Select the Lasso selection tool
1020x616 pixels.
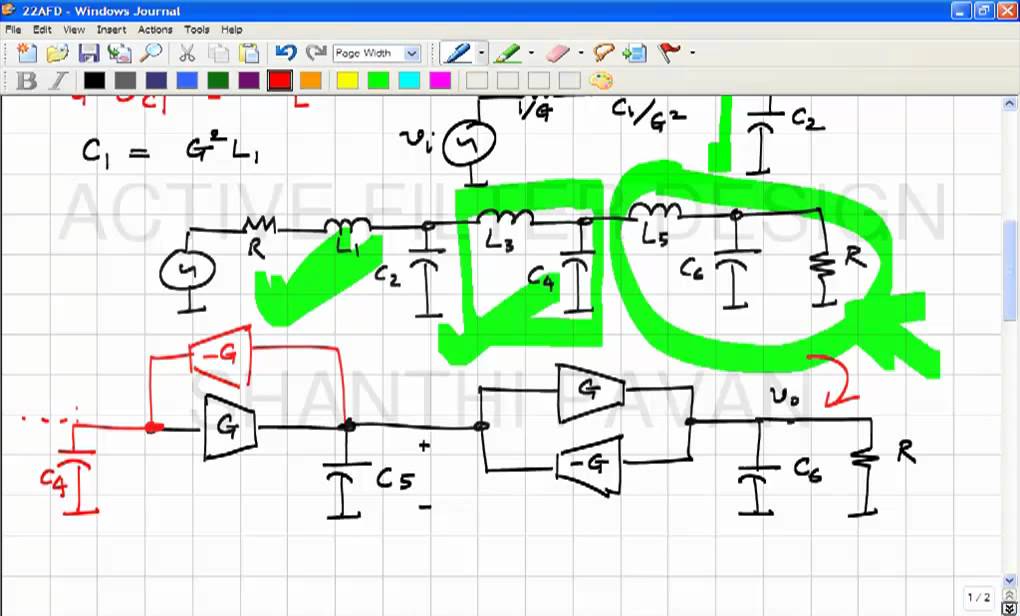[604, 53]
